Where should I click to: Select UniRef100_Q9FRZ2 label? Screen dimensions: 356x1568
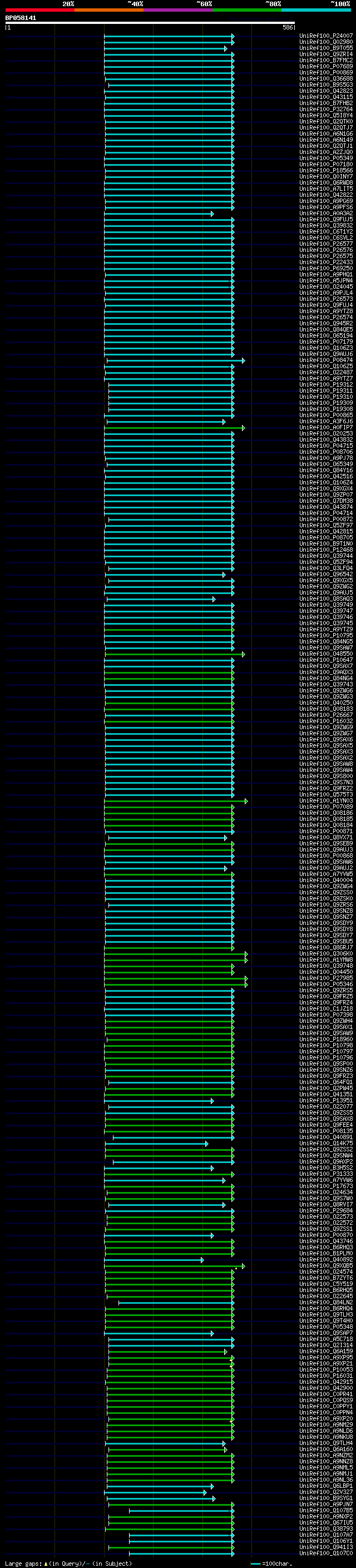pyautogui.click(x=326, y=788)
